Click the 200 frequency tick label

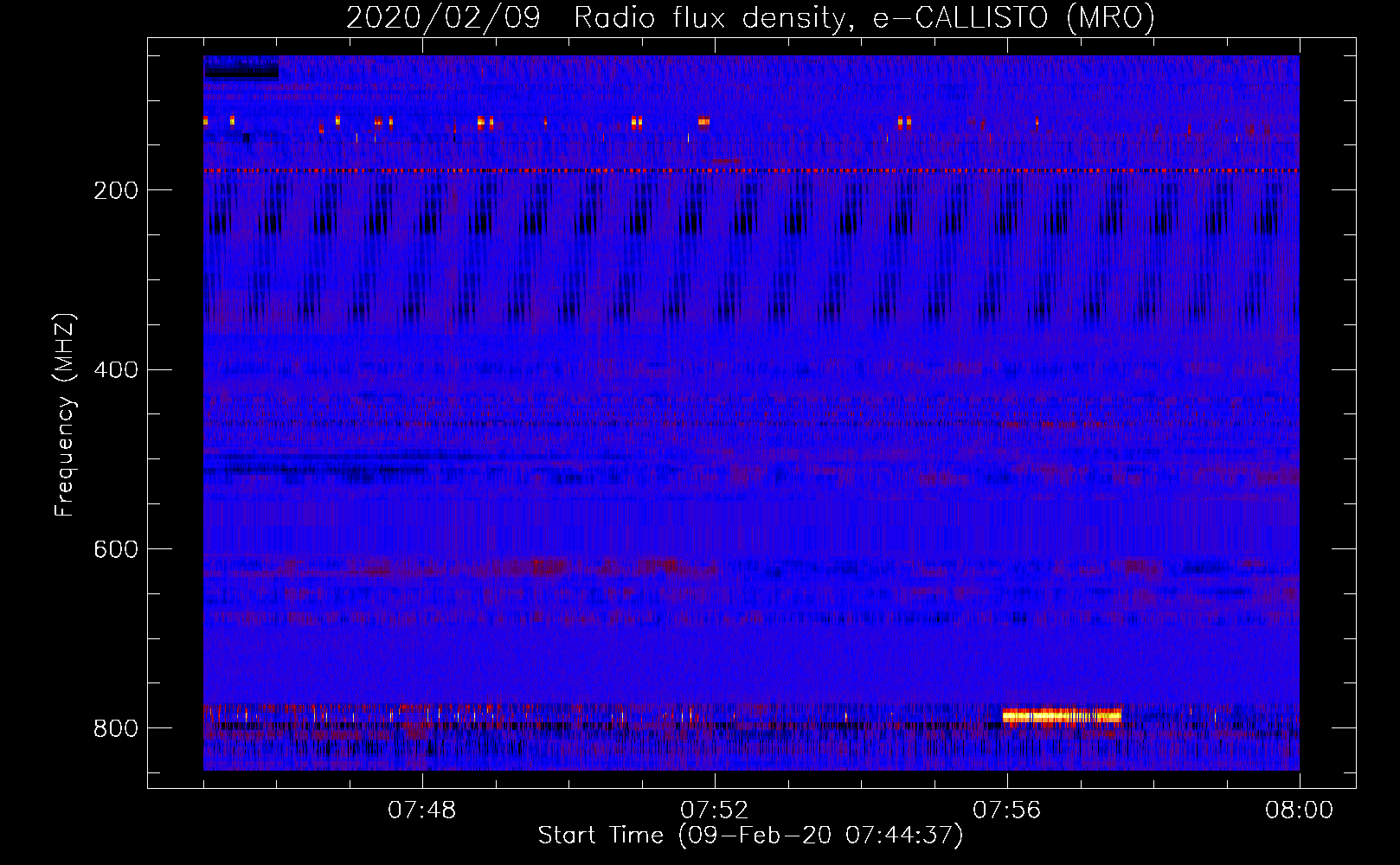[x=115, y=190]
